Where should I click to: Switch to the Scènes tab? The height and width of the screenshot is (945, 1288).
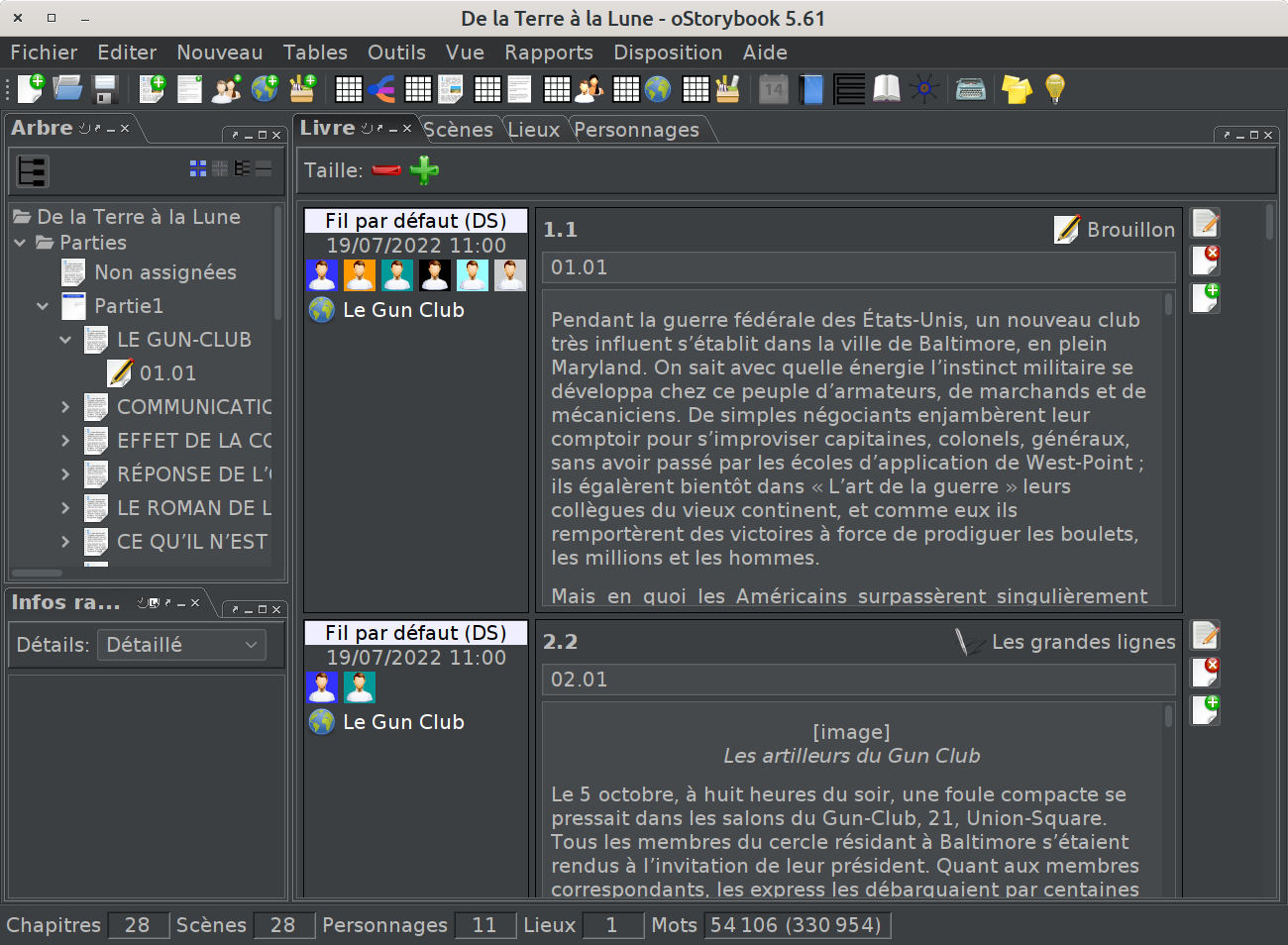458,130
